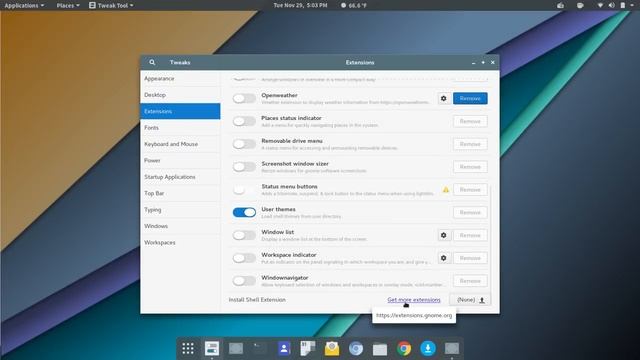Viewport: 640px width, 360px height.
Task: Open the clock and calendar in top bar
Action: tap(300, 5)
